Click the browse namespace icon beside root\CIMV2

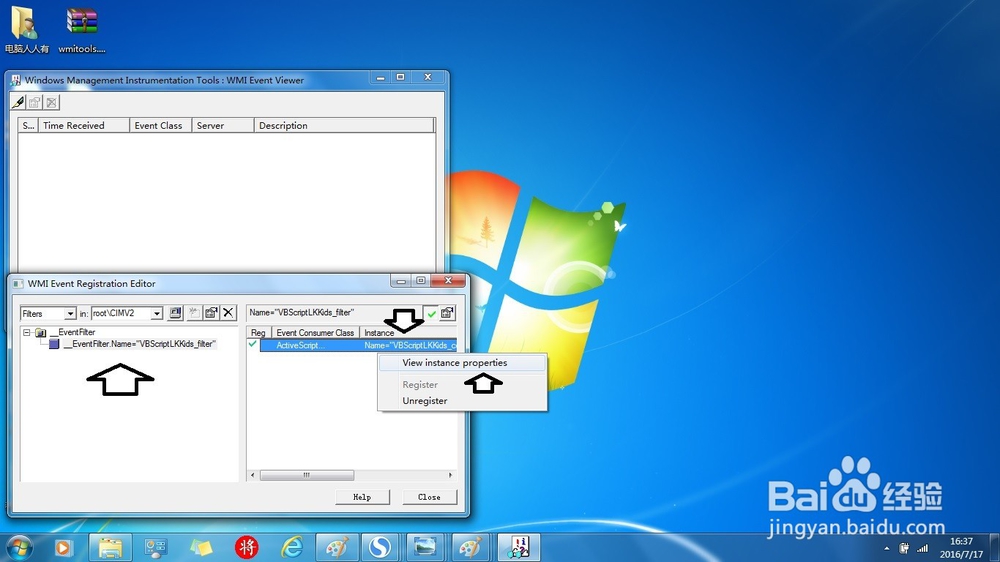[x=175, y=313]
